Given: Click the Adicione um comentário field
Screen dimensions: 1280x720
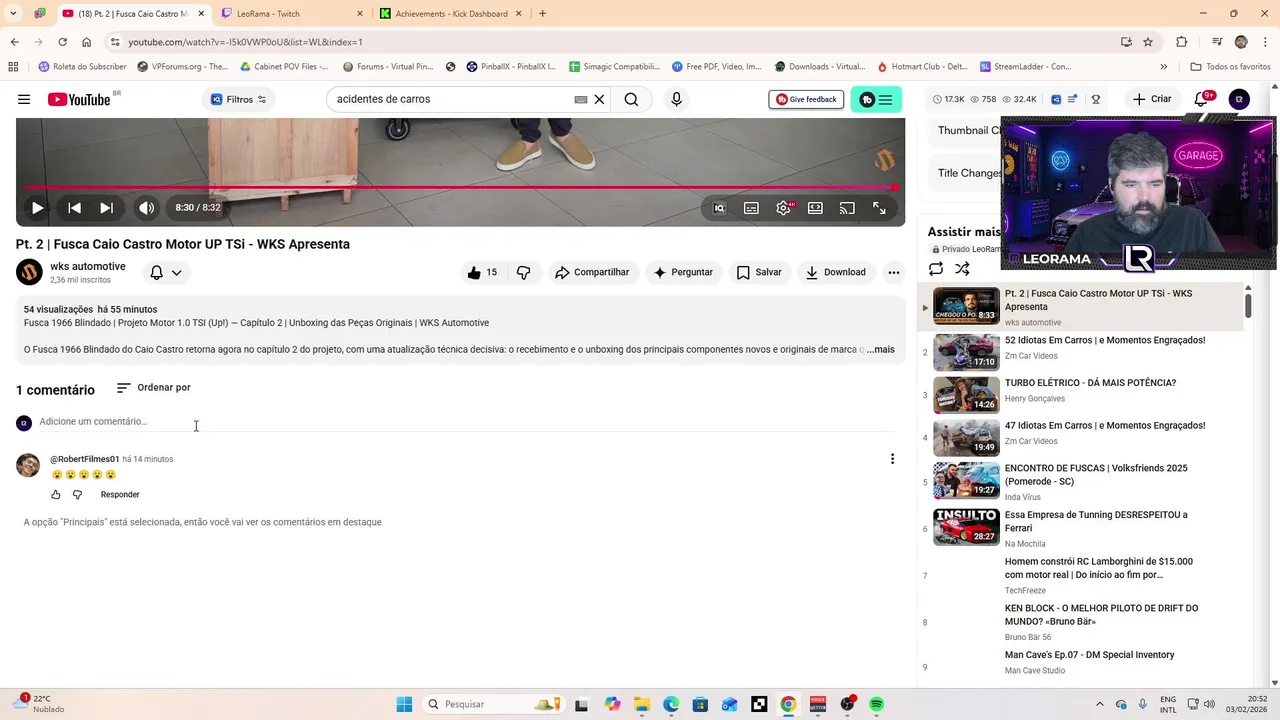Looking at the screenshot, I should (466, 422).
